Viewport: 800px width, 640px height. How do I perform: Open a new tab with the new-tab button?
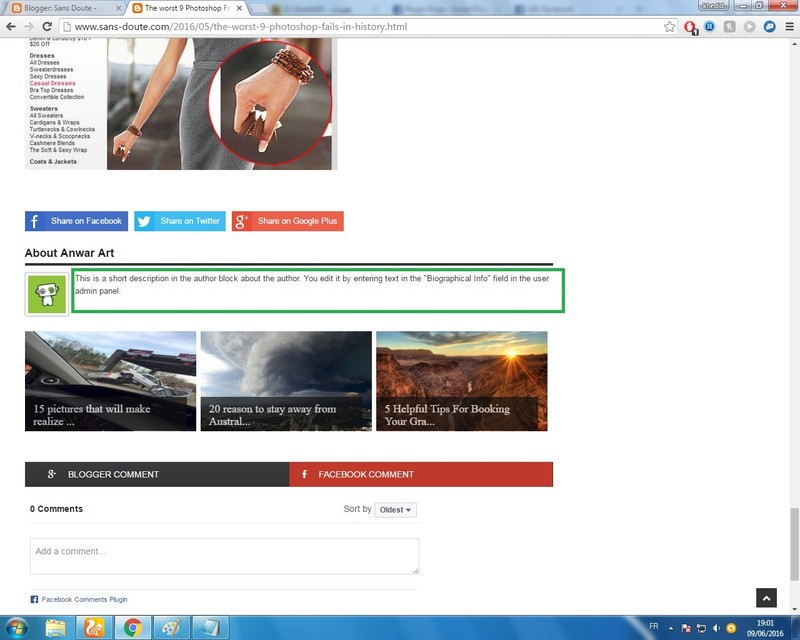[x=260, y=8]
